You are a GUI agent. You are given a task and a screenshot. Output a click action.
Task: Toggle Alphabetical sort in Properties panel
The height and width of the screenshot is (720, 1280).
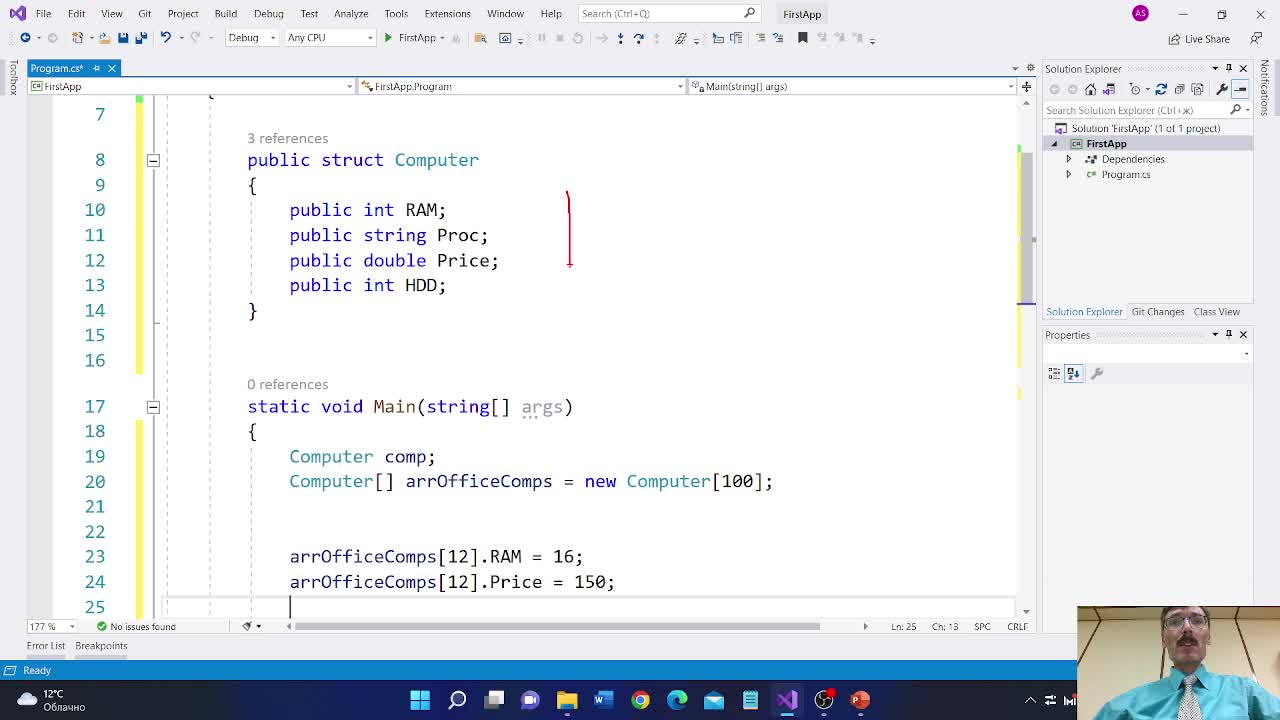[x=1073, y=373]
